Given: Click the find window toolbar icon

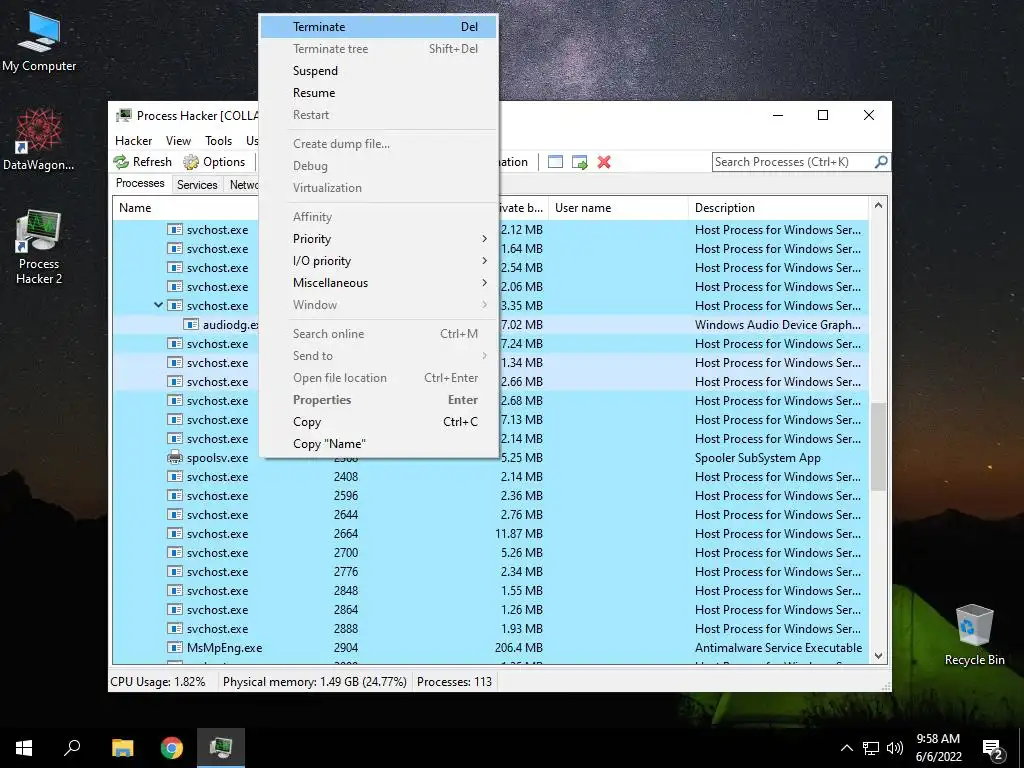Looking at the screenshot, I should point(555,162).
